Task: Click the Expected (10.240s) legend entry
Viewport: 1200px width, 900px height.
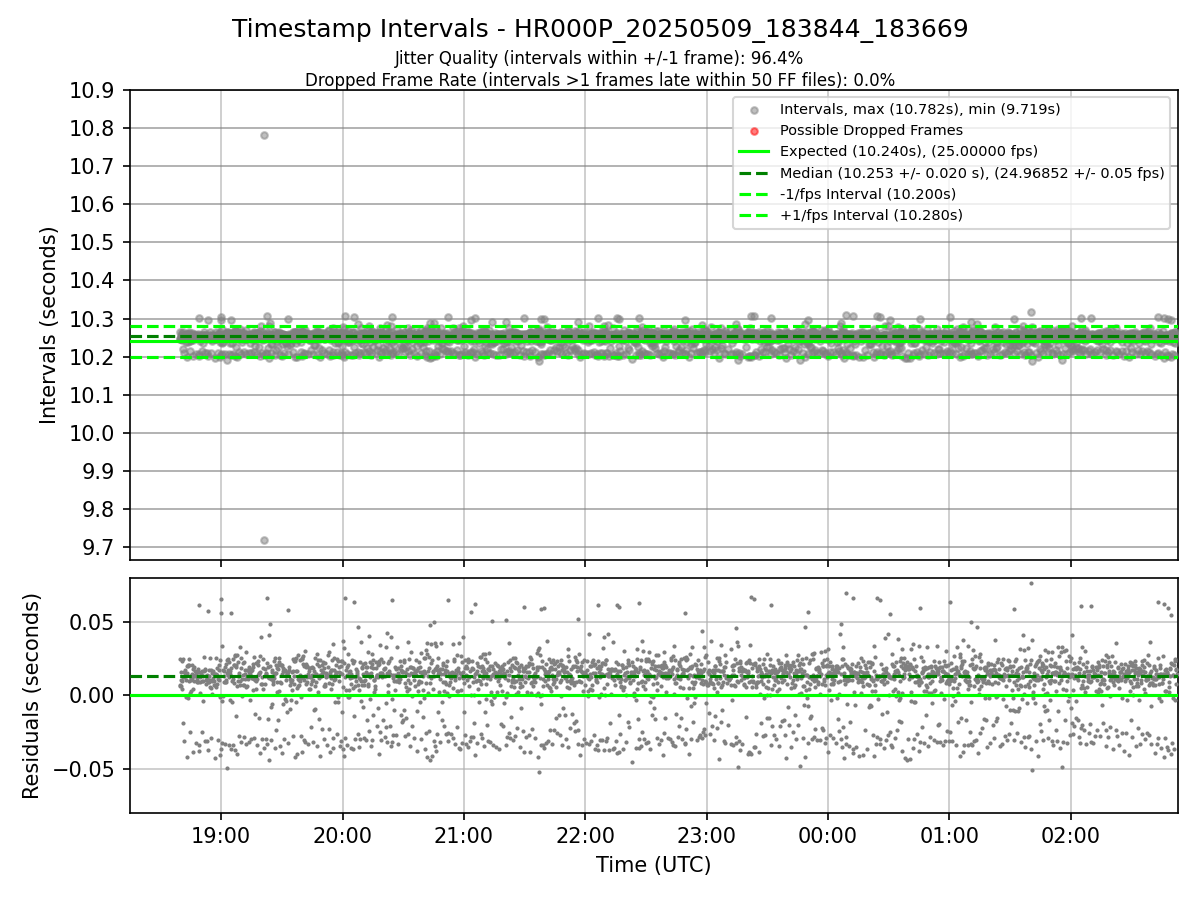Action: (x=909, y=151)
